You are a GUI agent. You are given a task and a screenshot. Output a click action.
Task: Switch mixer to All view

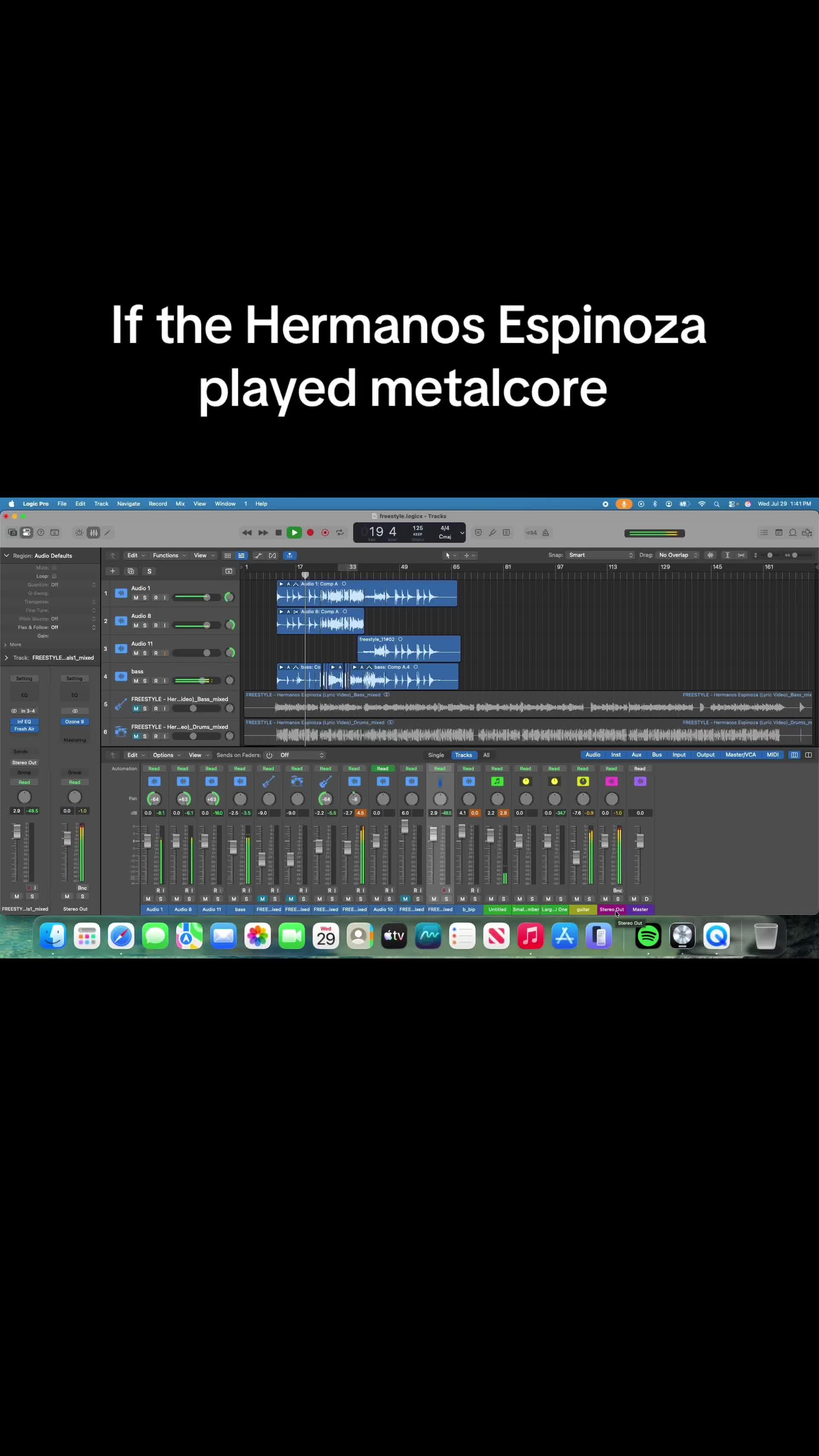coord(486,755)
